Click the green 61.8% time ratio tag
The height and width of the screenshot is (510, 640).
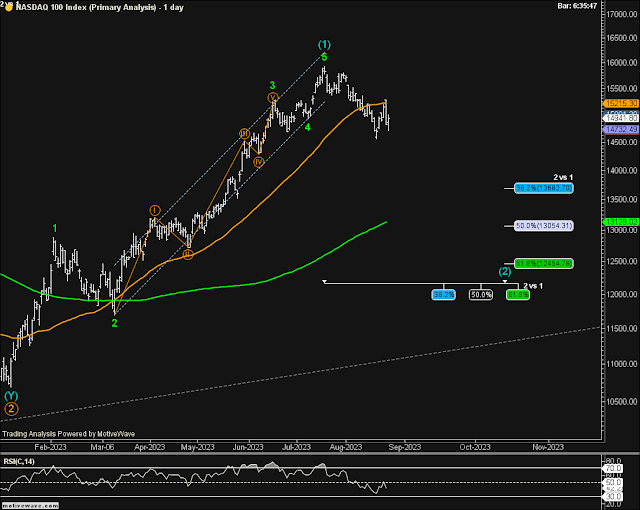point(518,295)
